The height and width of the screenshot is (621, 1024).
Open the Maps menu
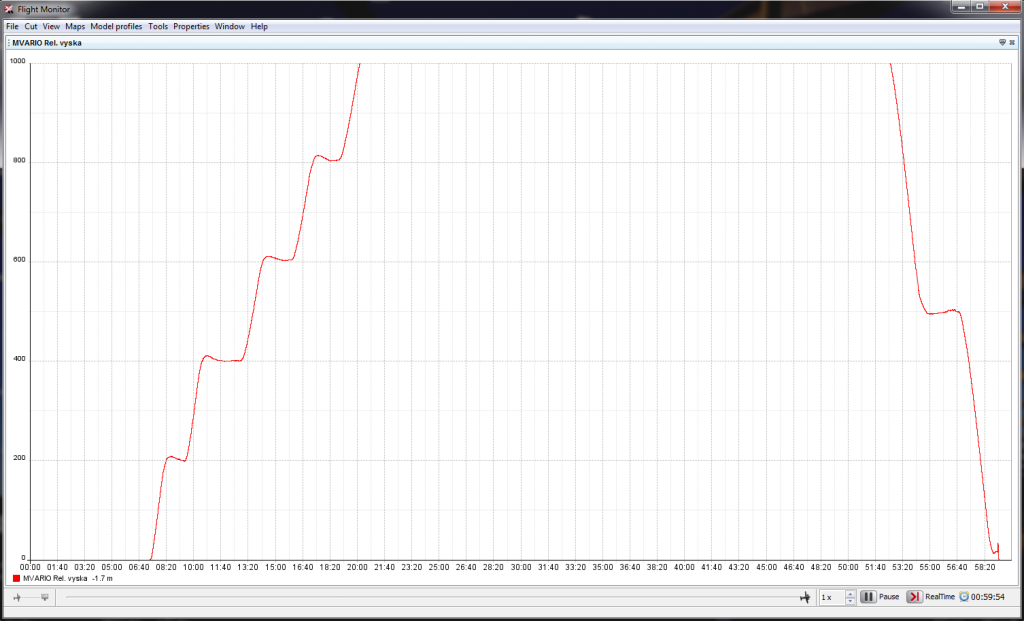click(x=75, y=26)
